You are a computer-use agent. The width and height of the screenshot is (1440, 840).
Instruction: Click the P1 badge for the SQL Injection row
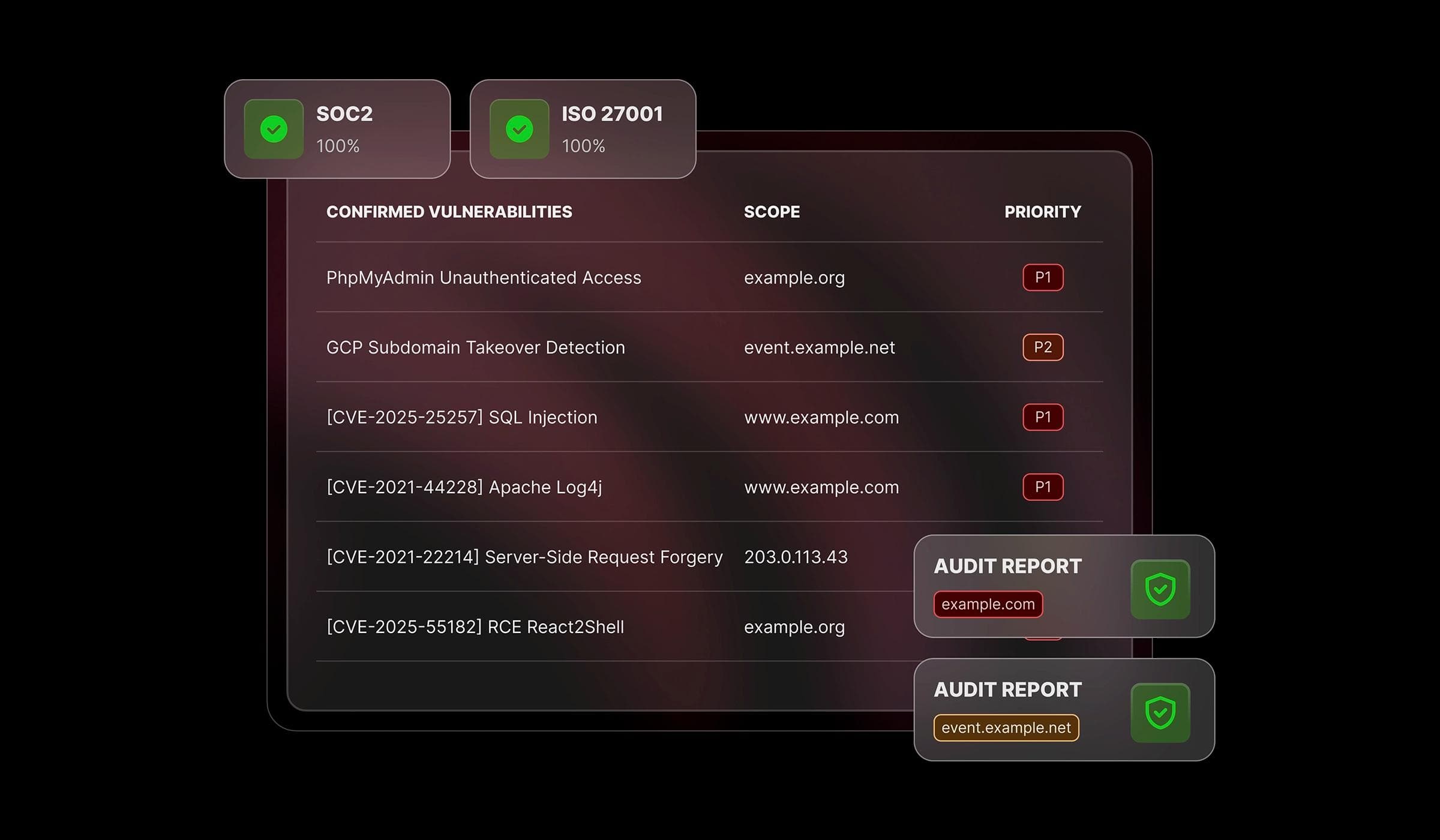(x=1043, y=417)
